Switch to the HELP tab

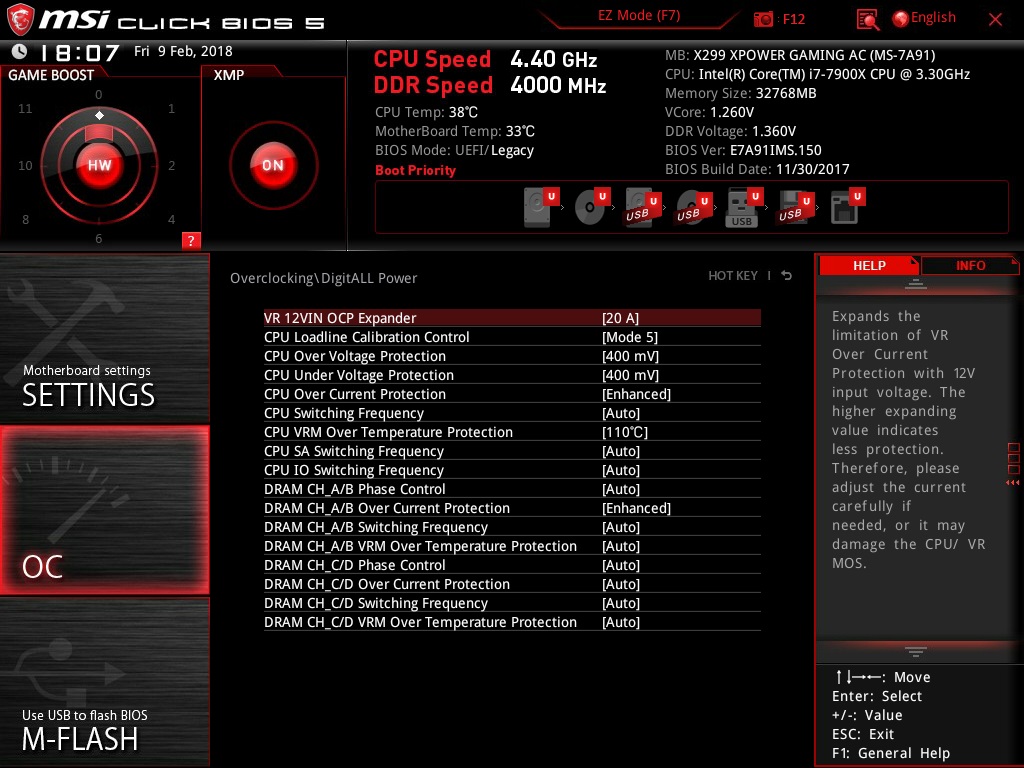(869, 265)
